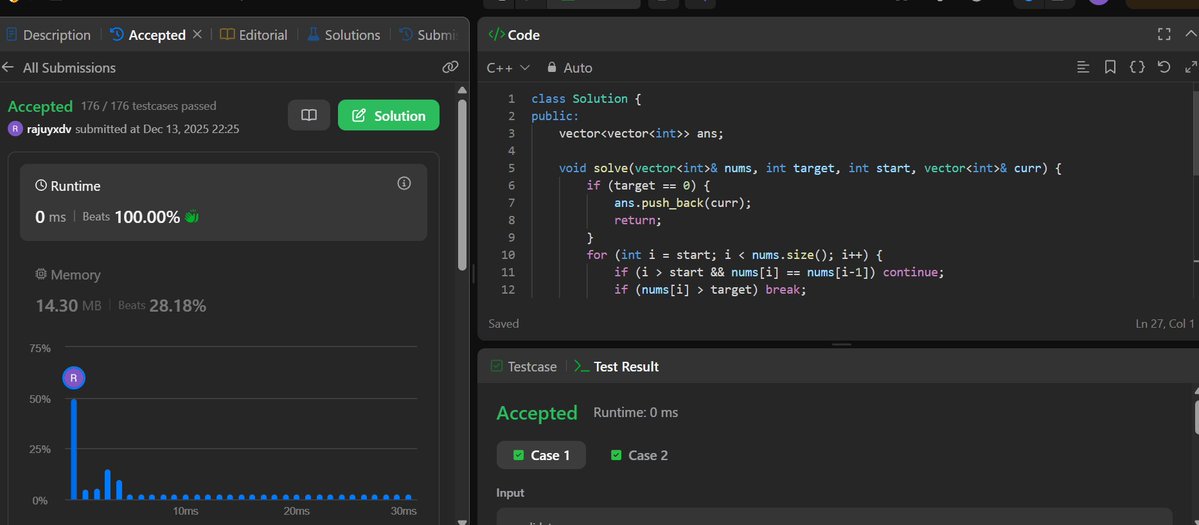Screen dimensions: 1199x525
Task: Go back to All Submissions arrow
Action: pos(8,67)
